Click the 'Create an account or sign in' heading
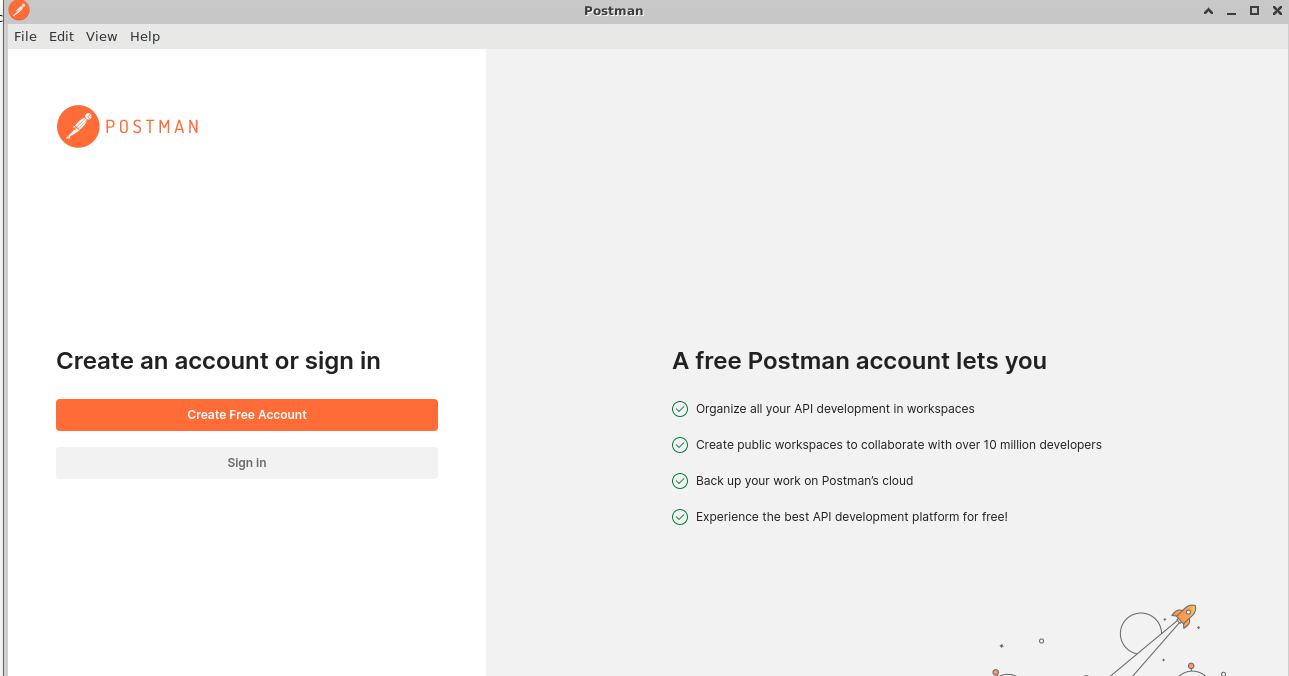The height and width of the screenshot is (676, 1289). coord(218,361)
